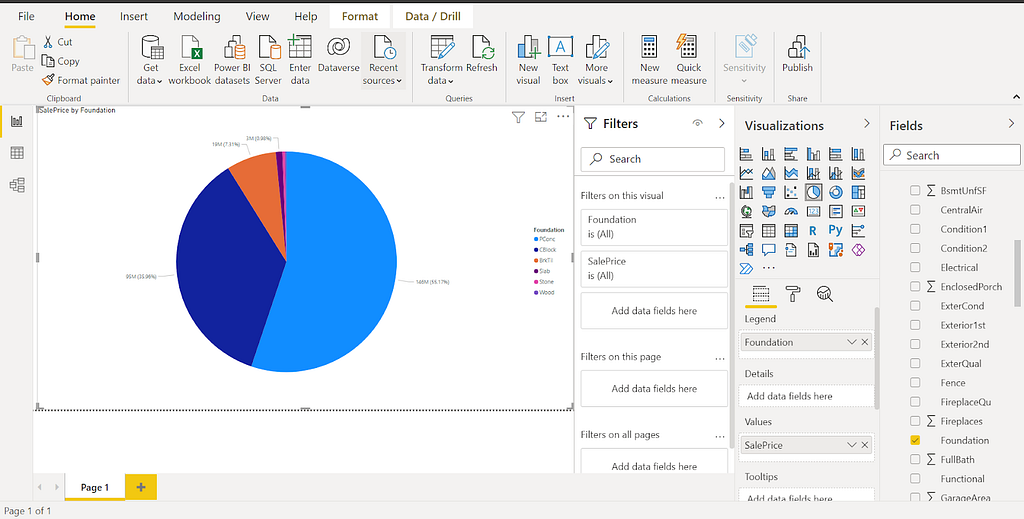Pick the Card (123) visualization

[x=813, y=211]
